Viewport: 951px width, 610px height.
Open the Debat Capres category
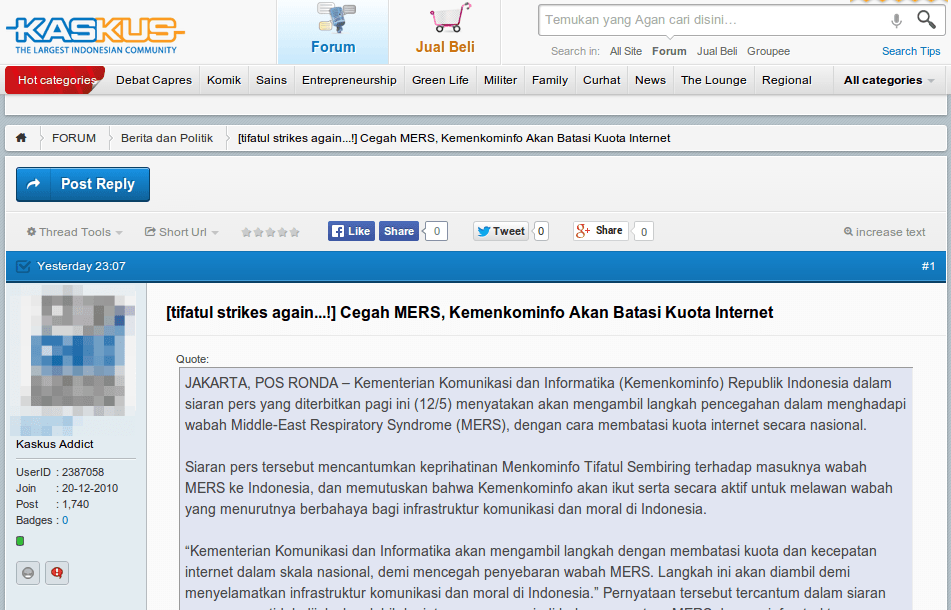pos(154,80)
